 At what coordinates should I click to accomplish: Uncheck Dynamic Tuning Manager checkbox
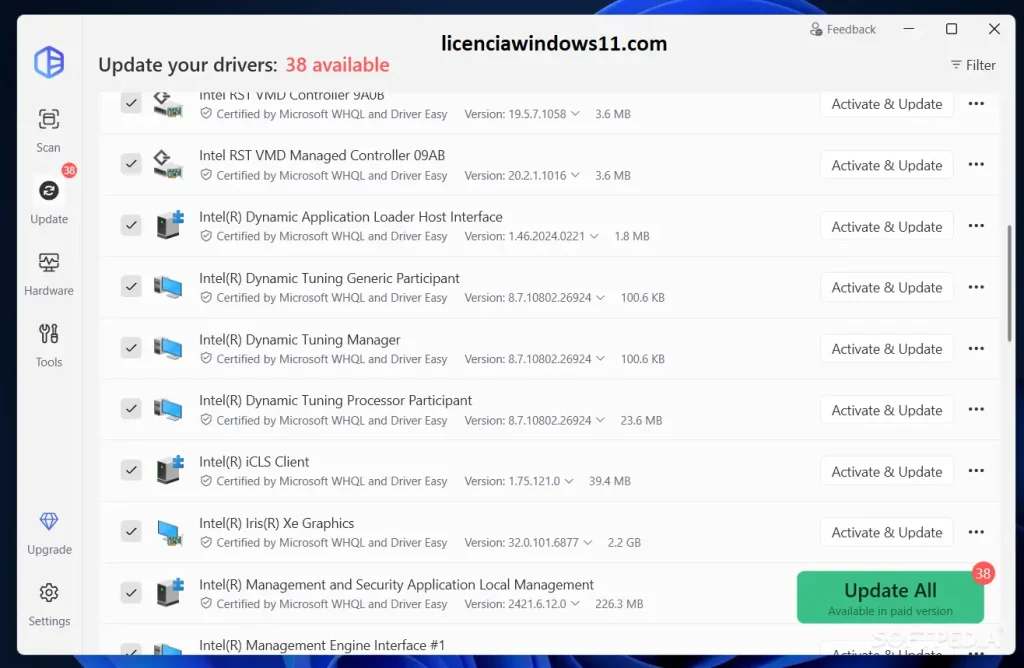[131, 347]
